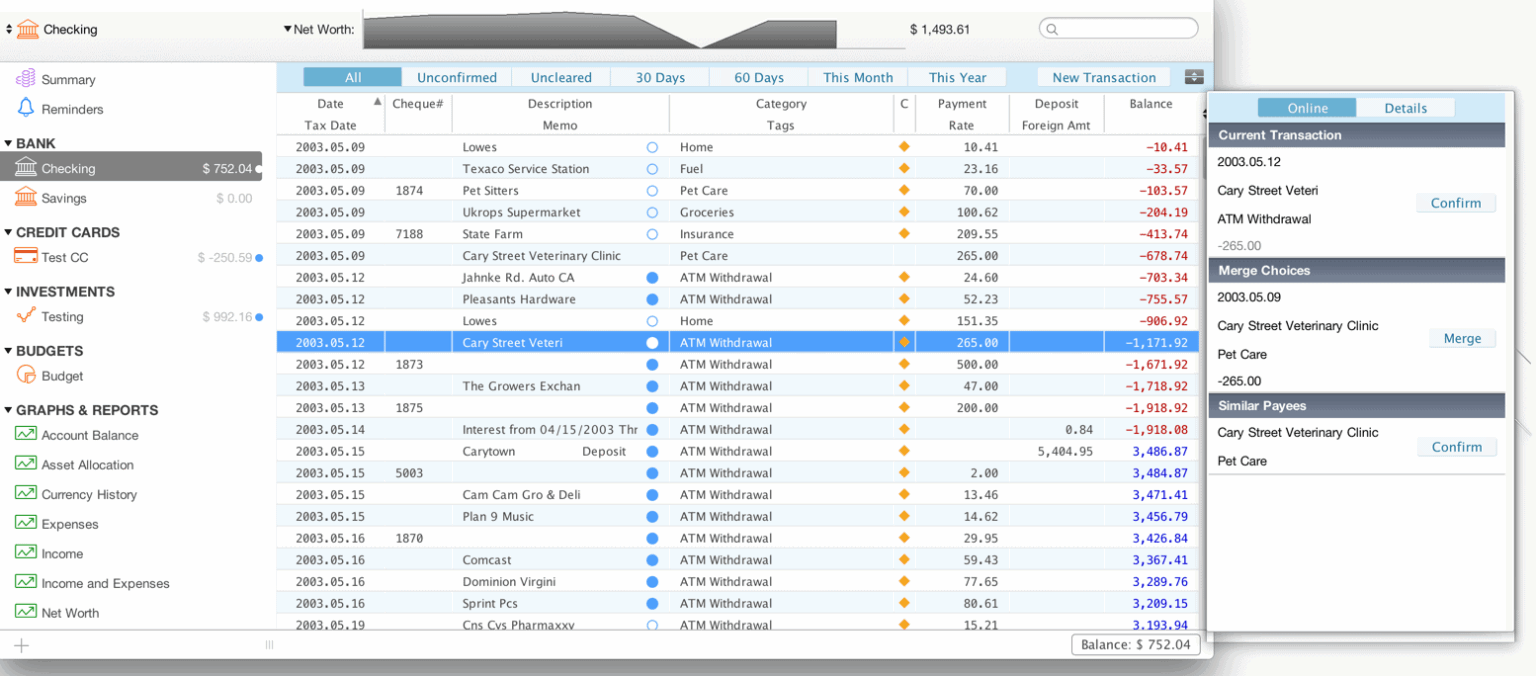Click the net worth history graph
The width and height of the screenshot is (1536, 676).
click(600, 30)
